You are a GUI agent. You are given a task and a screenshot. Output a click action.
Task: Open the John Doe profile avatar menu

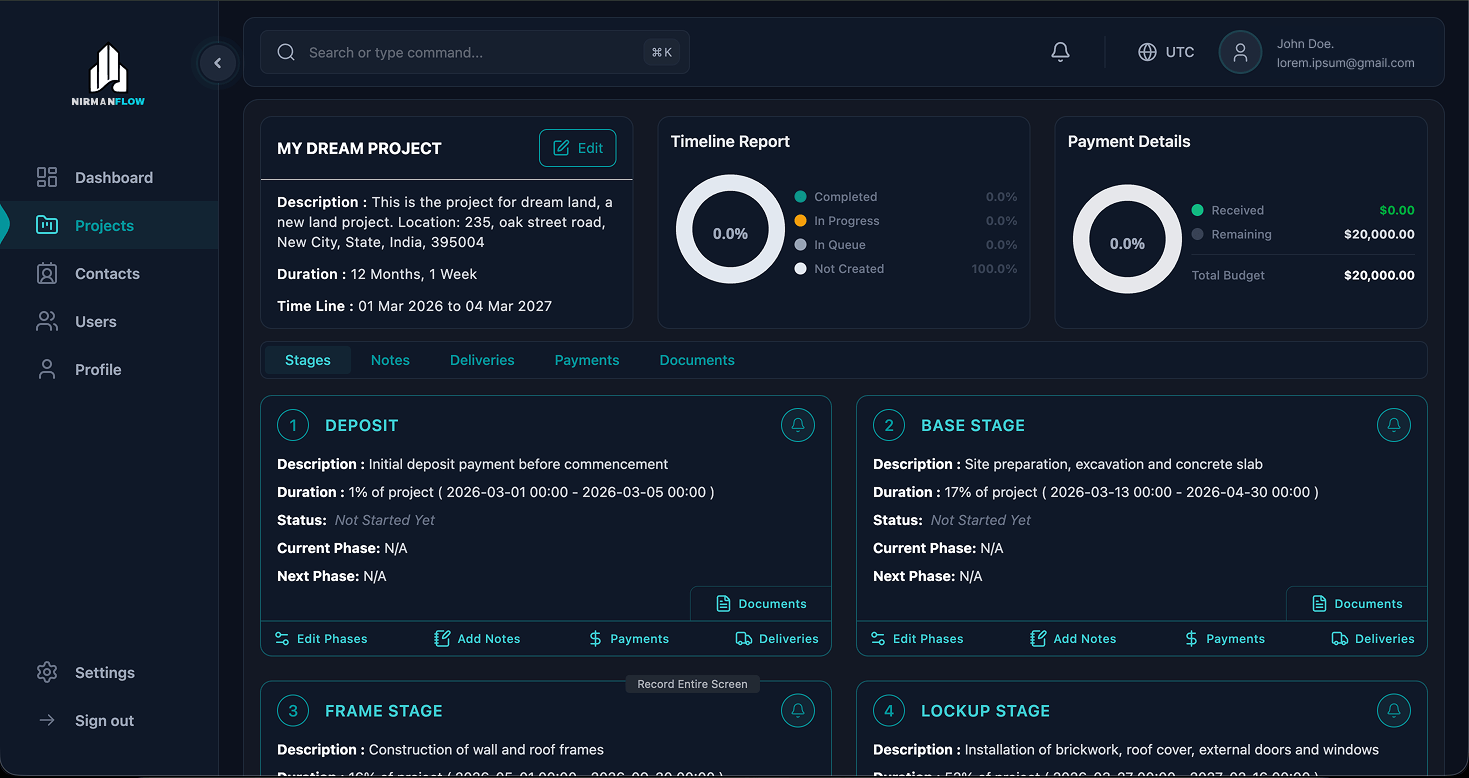pyautogui.click(x=1240, y=52)
